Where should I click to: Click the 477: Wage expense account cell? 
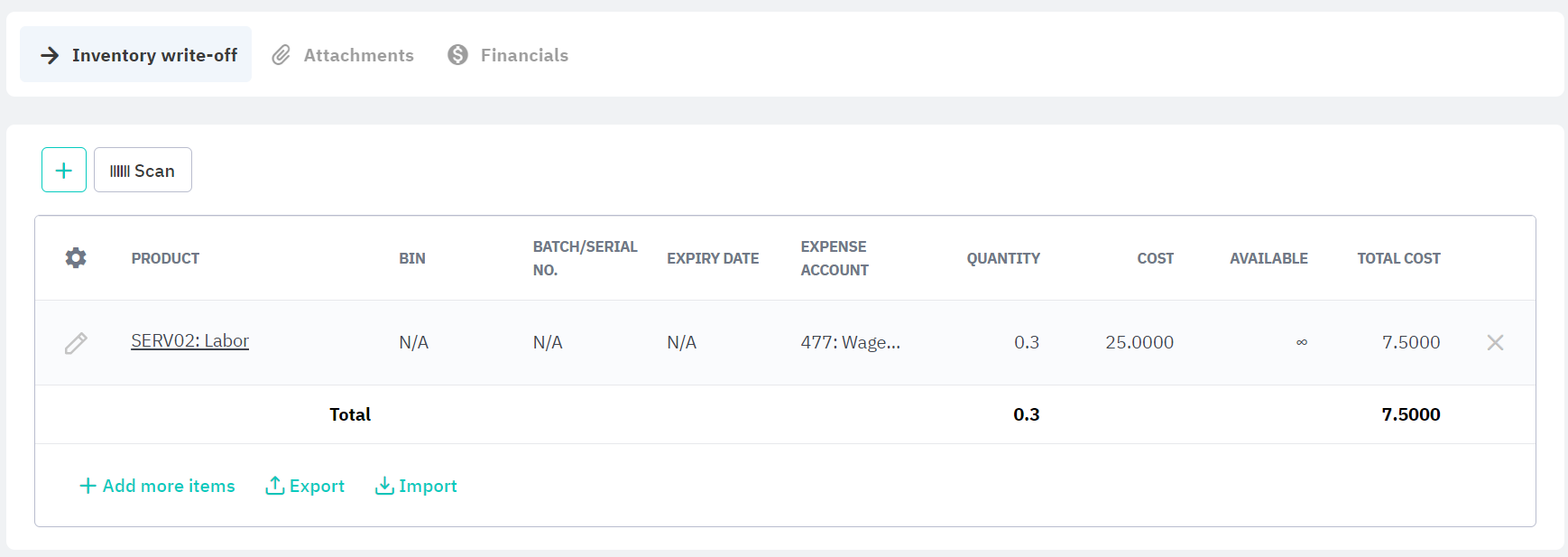[850, 342]
